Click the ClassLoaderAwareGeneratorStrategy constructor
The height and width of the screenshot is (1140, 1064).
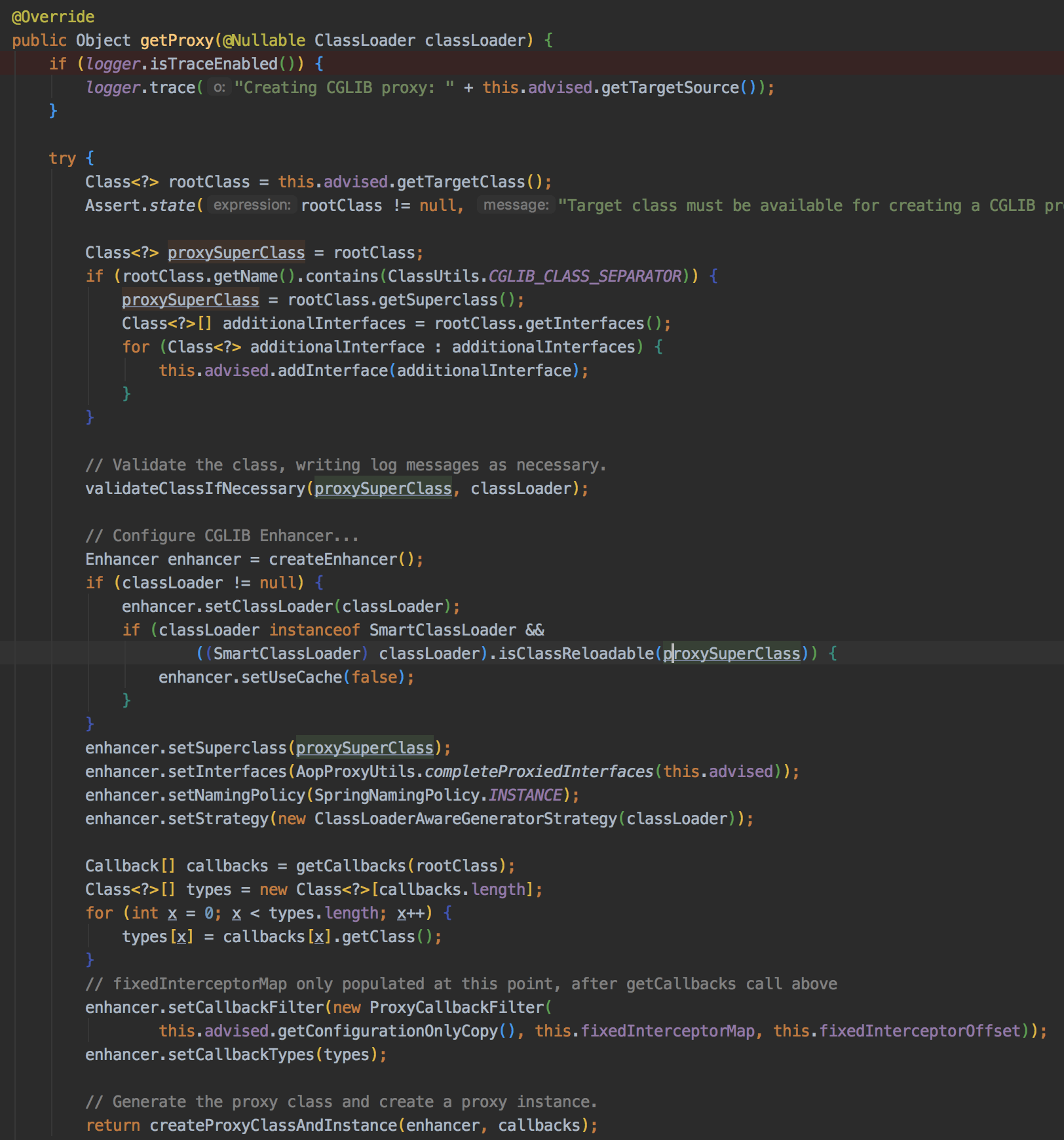(x=466, y=818)
